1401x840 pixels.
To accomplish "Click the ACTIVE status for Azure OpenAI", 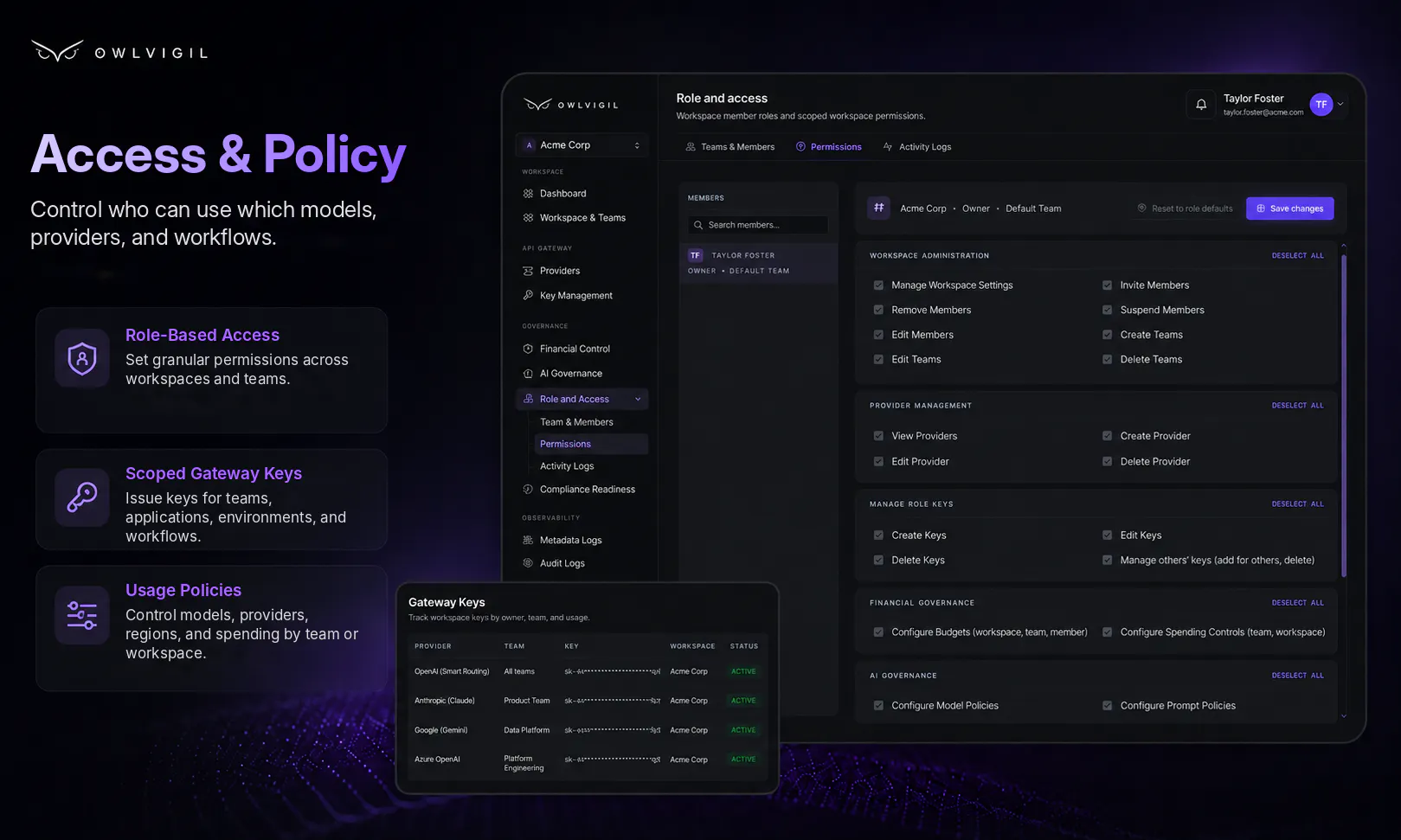I will pyautogui.click(x=743, y=760).
